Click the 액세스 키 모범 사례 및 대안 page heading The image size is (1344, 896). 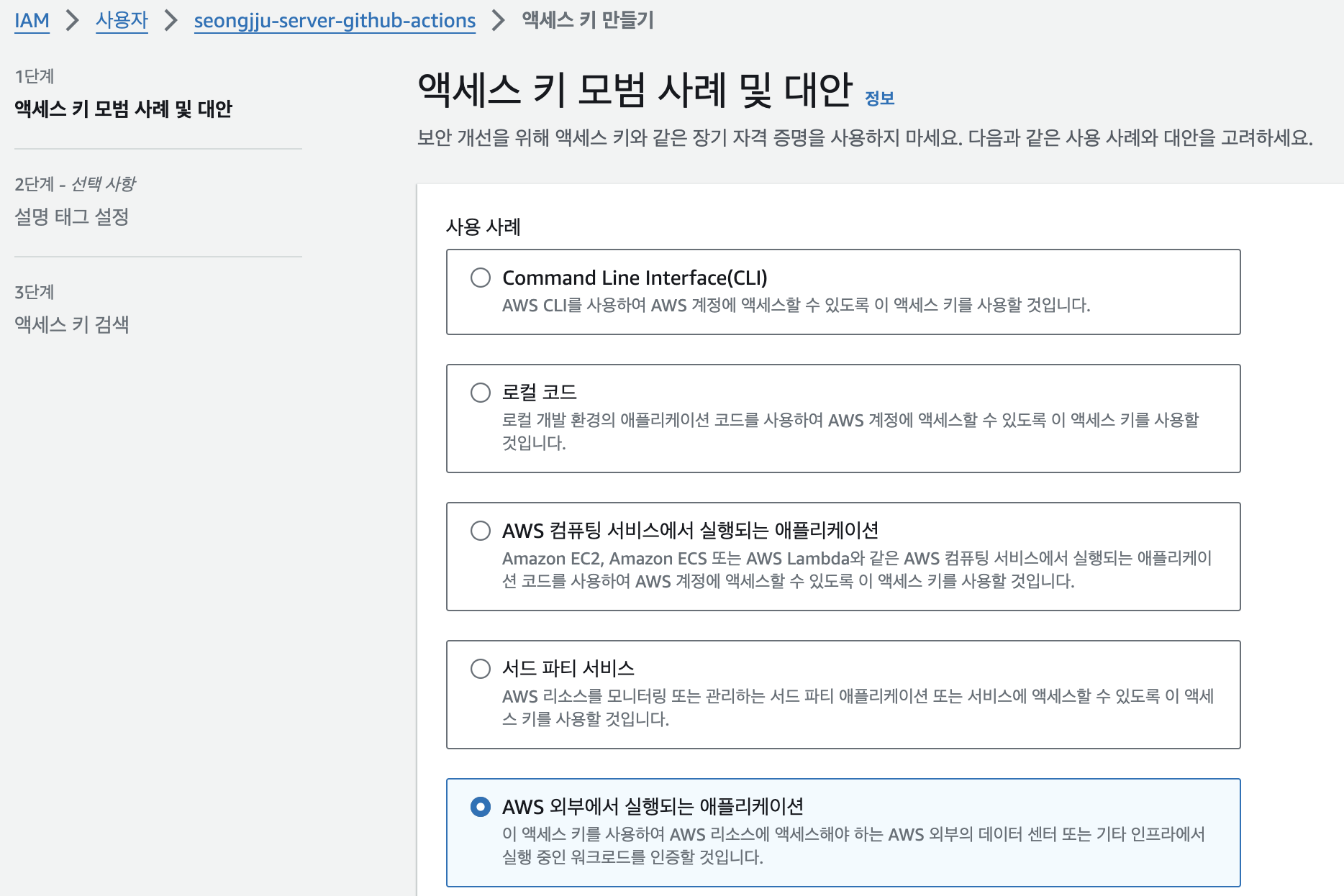tap(635, 91)
